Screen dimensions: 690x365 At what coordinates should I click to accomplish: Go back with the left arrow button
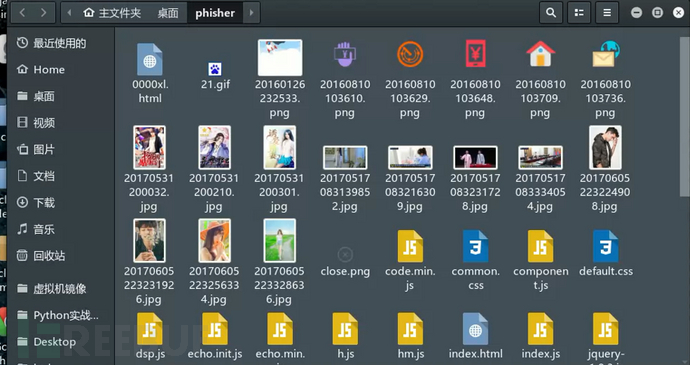pos(22,13)
